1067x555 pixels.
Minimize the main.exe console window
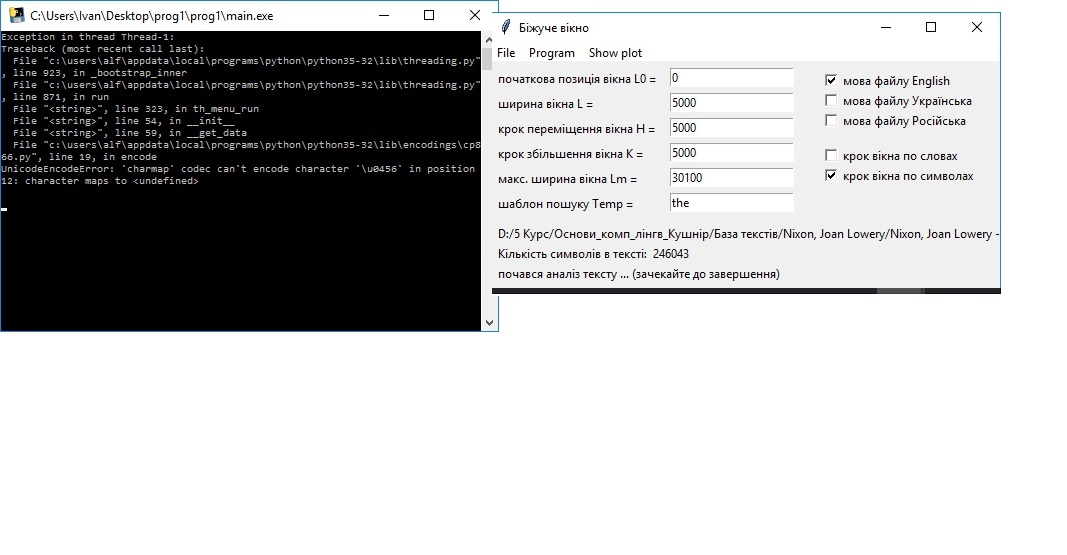(383, 16)
